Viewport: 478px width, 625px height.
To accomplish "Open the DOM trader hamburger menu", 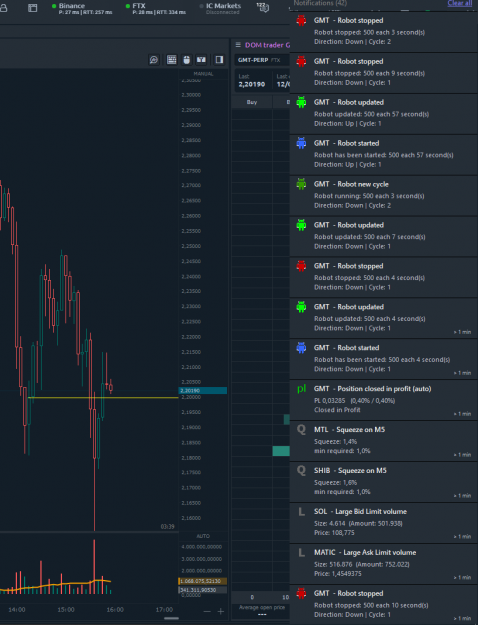I will (238, 45).
